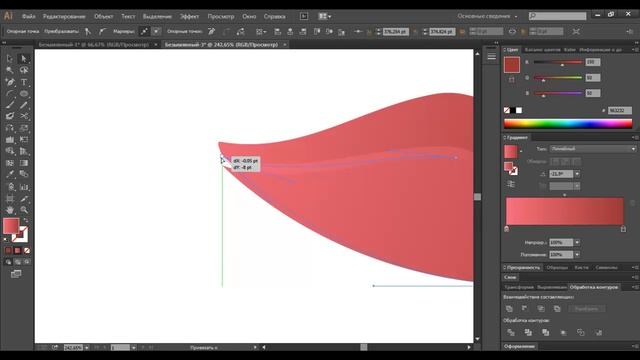This screenshot has height=360, width=640.
Task: Select the Ellipse shape tool
Action: (x=24, y=93)
